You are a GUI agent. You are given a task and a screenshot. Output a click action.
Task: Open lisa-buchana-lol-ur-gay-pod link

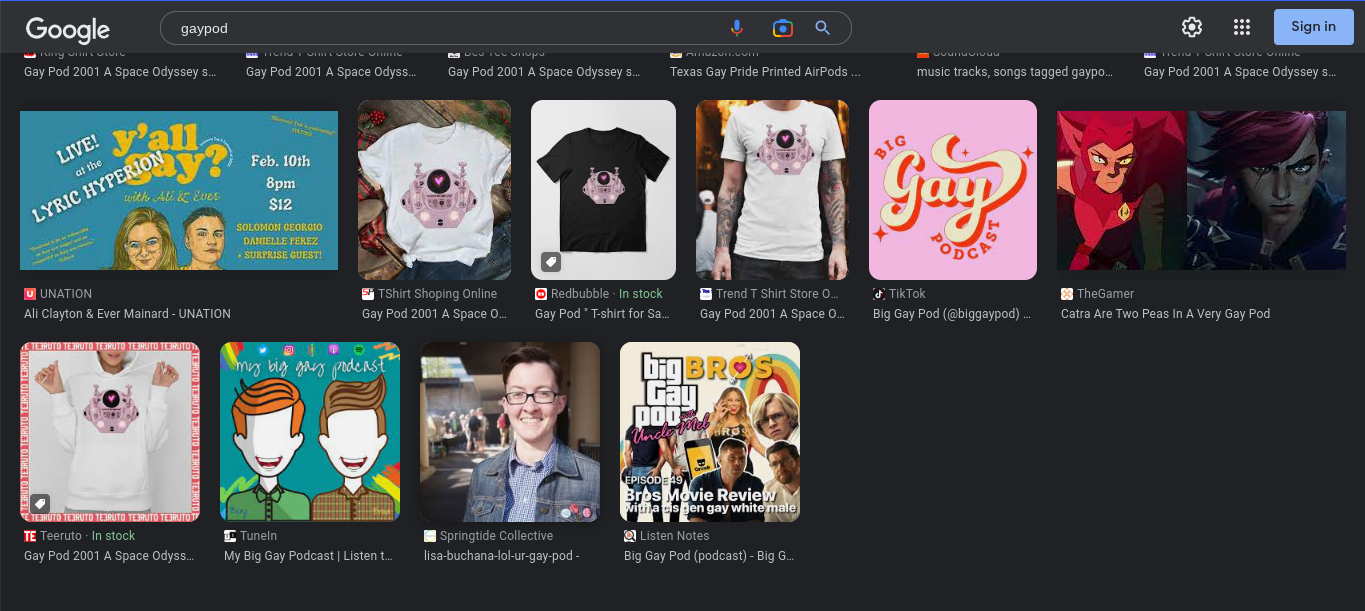click(501, 556)
